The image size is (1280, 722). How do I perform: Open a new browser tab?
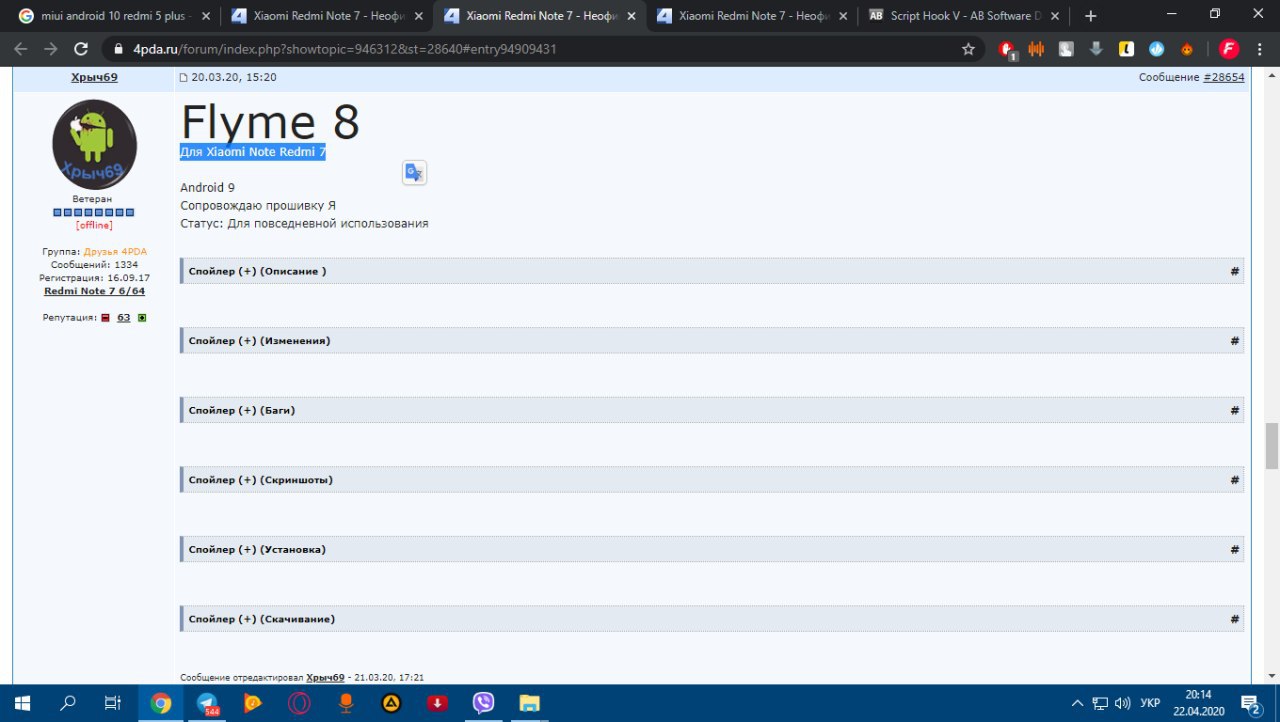[x=1091, y=16]
